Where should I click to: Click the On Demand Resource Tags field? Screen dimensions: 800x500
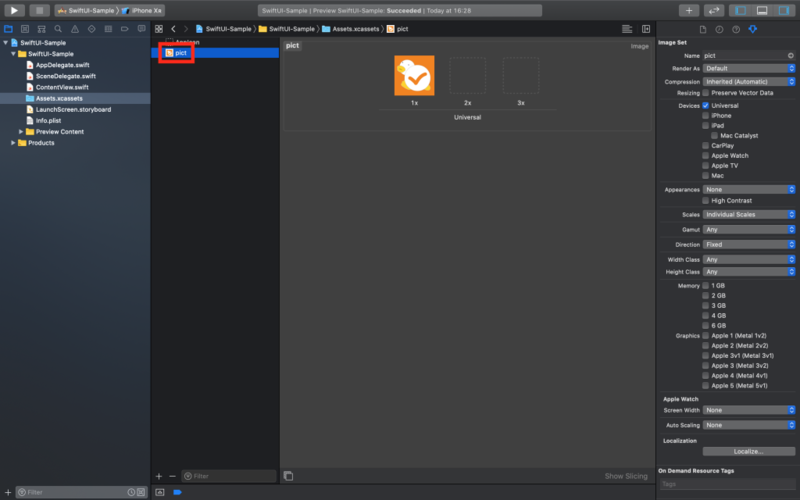click(728, 484)
